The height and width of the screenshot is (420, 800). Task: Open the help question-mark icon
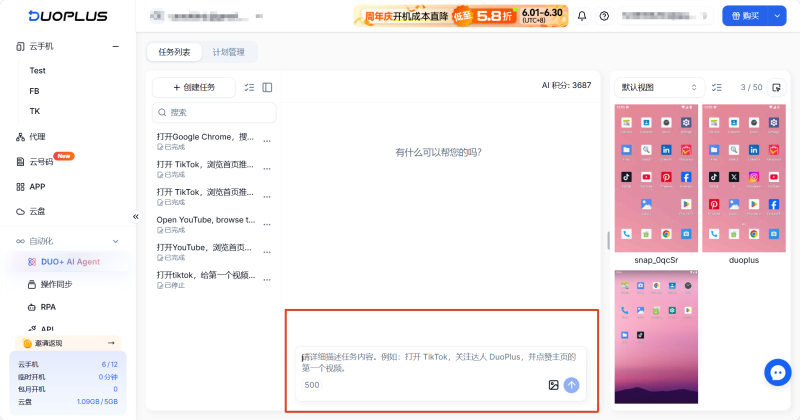pos(604,16)
